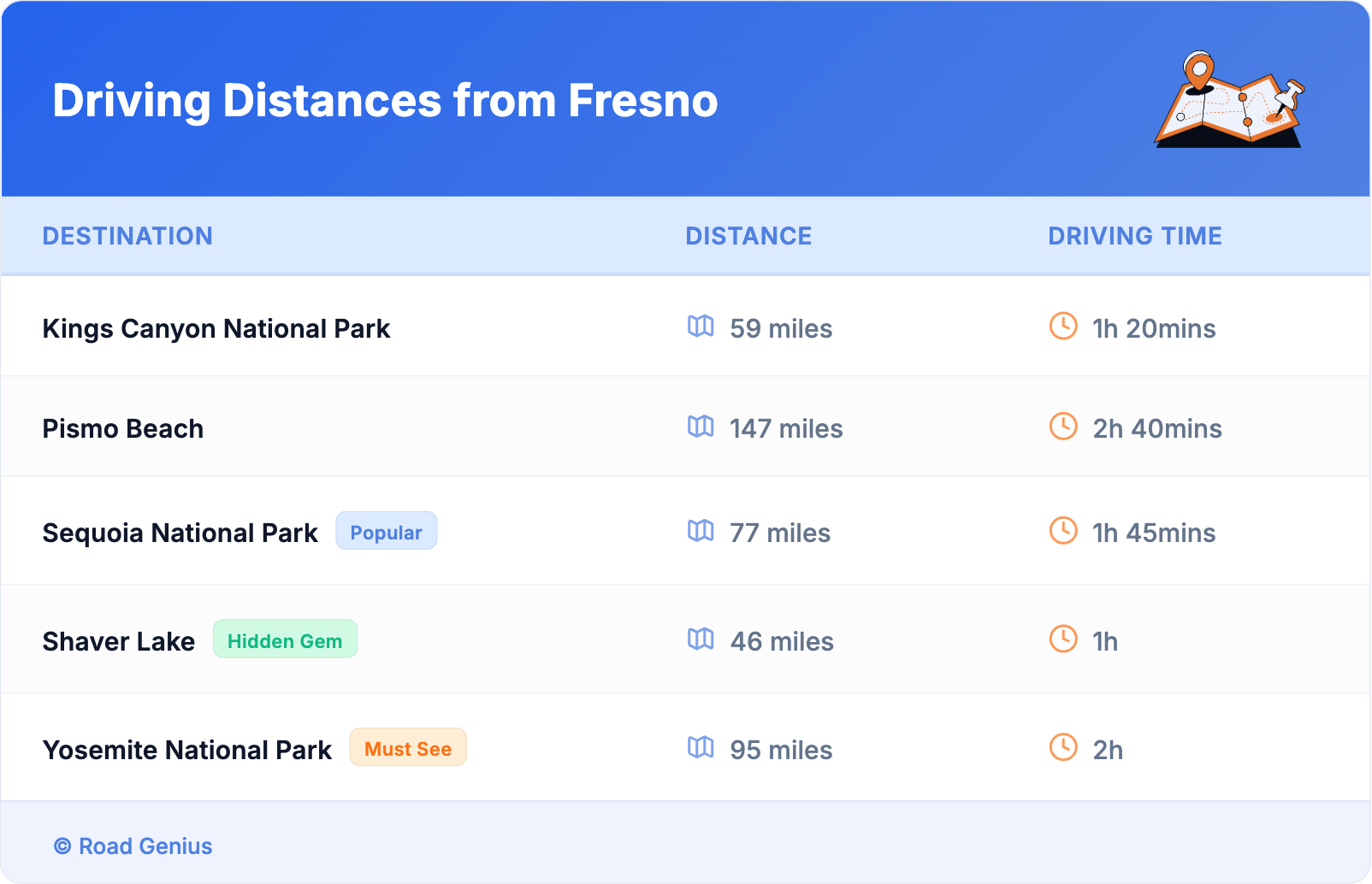Click map icon beside 147 miles

tap(701, 426)
